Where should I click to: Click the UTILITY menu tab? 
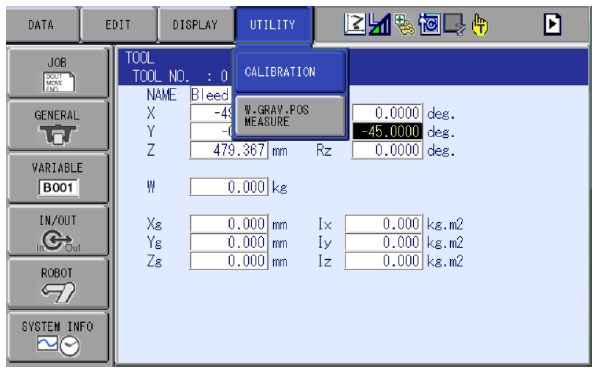coord(273,25)
